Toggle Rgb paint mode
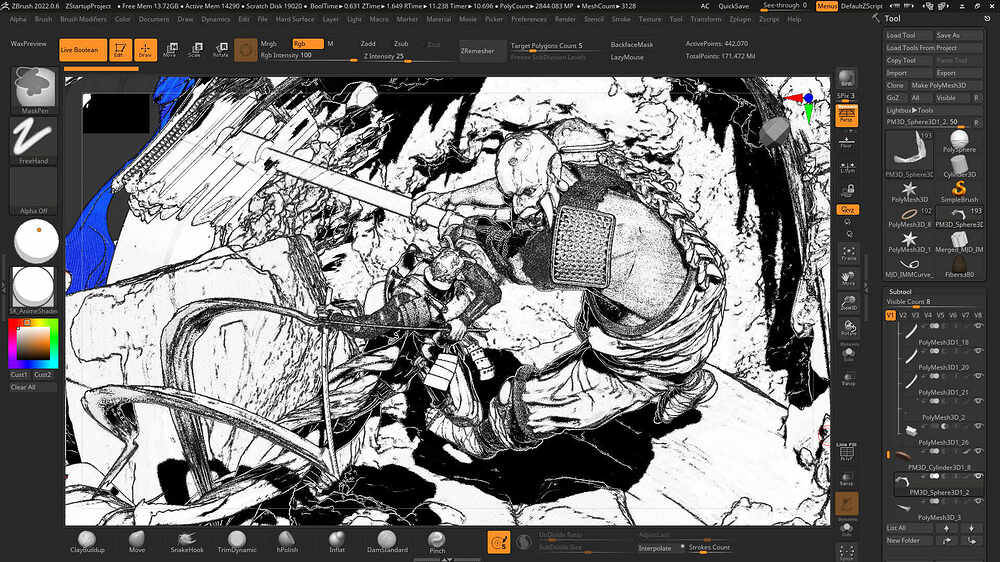The height and width of the screenshot is (562, 1000). pos(307,44)
